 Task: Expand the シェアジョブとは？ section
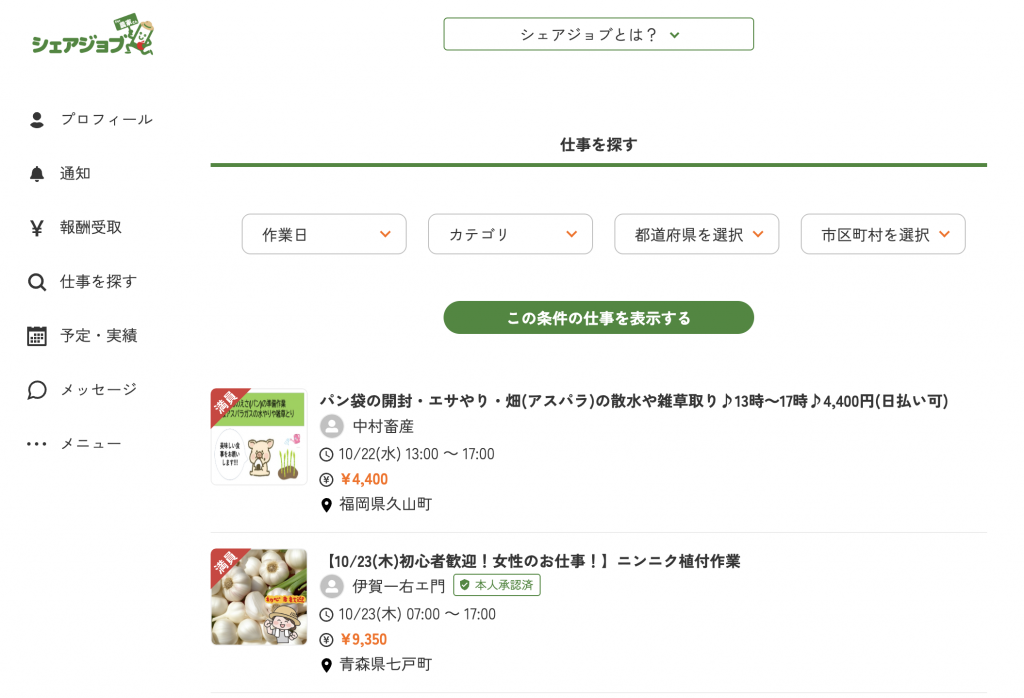click(x=598, y=34)
